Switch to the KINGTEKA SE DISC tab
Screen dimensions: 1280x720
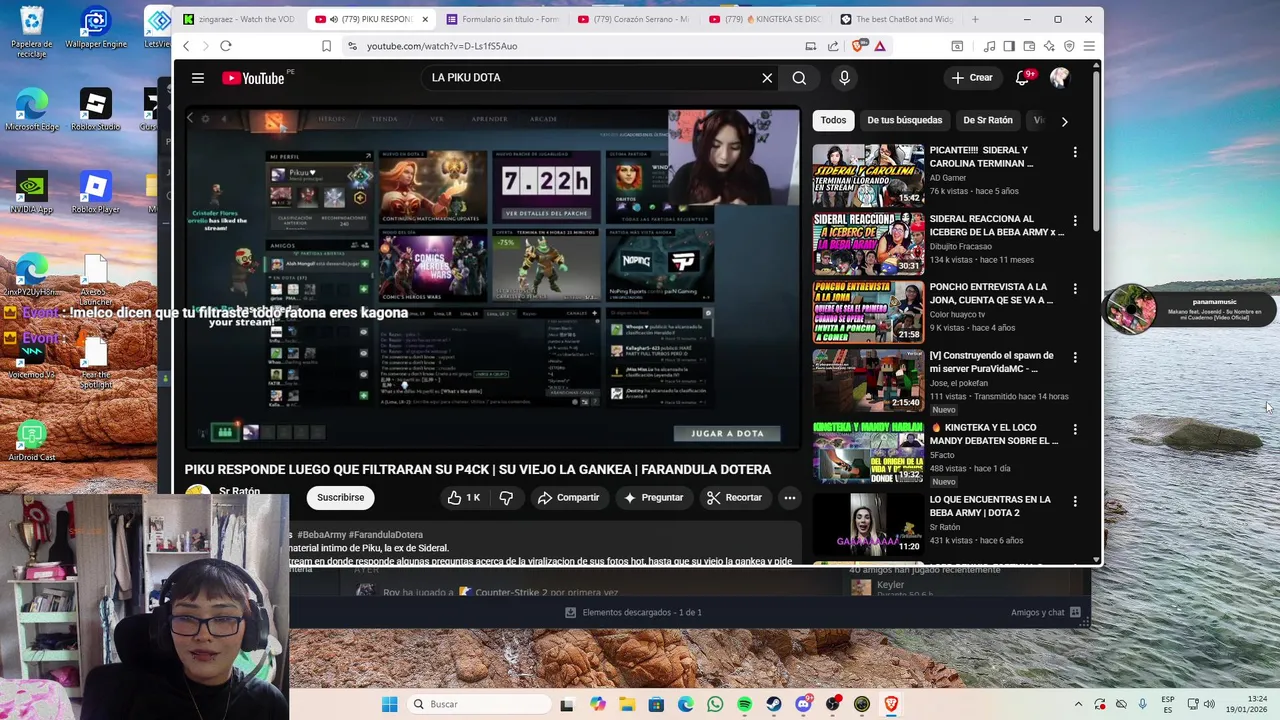pyautogui.click(x=765, y=19)
